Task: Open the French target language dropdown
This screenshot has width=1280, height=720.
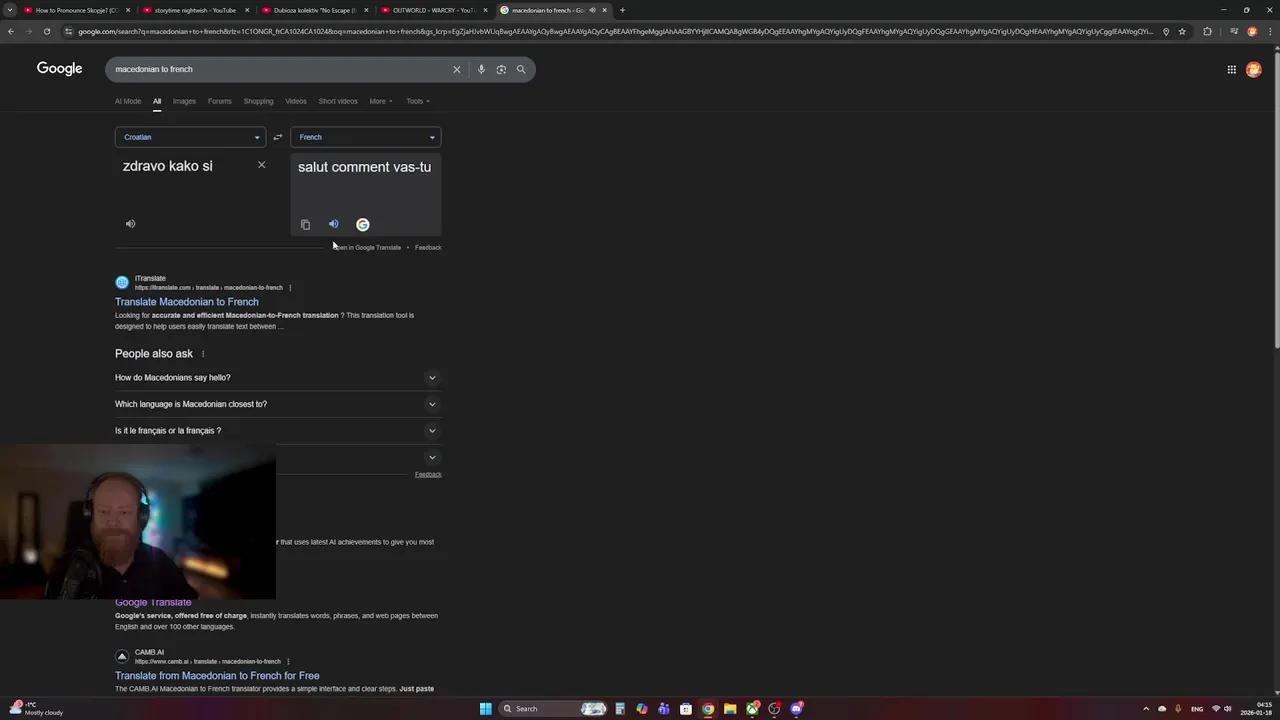Action: pos(365,137)
